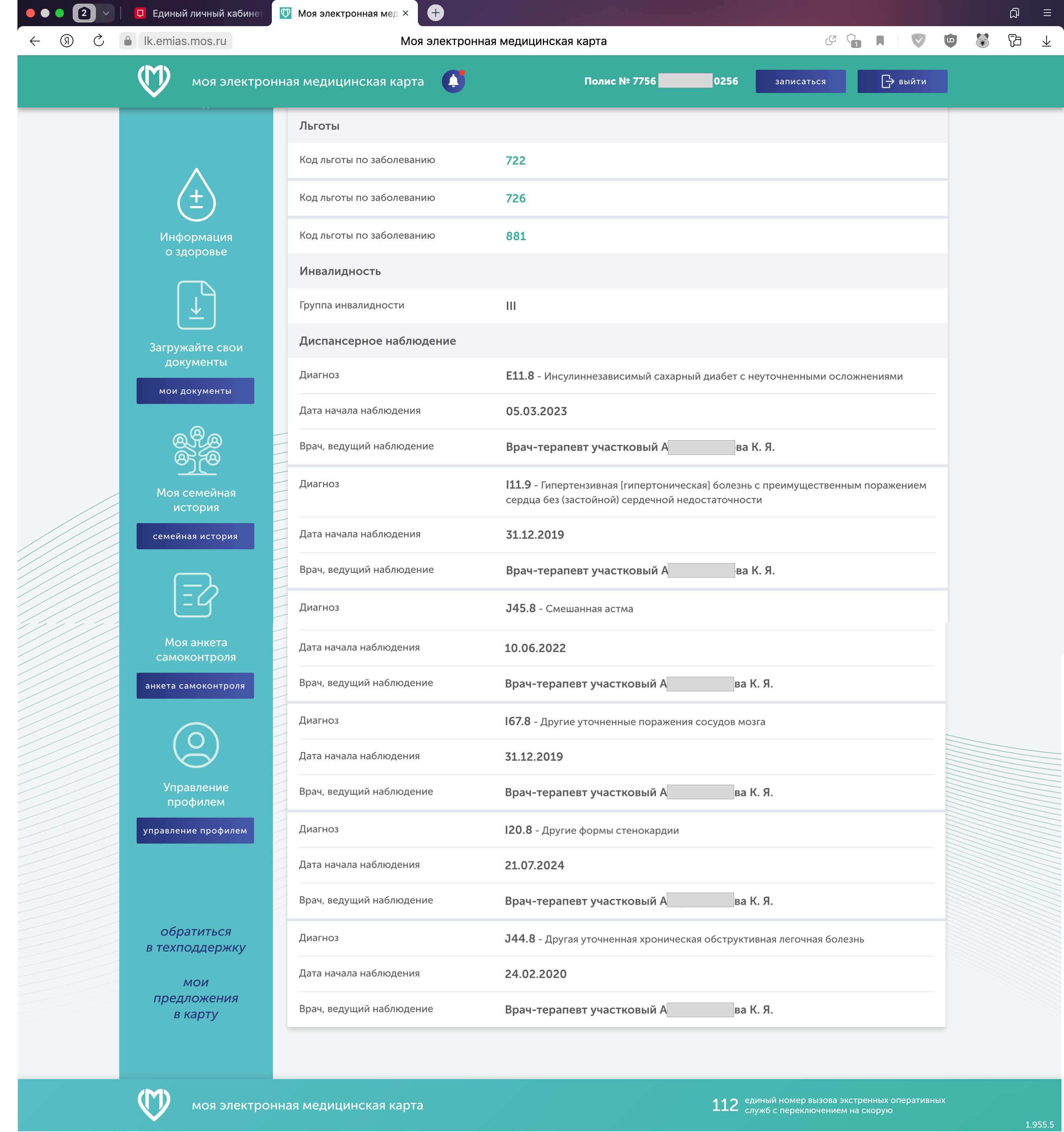Click the мои документы button

[x=196, y=391]
